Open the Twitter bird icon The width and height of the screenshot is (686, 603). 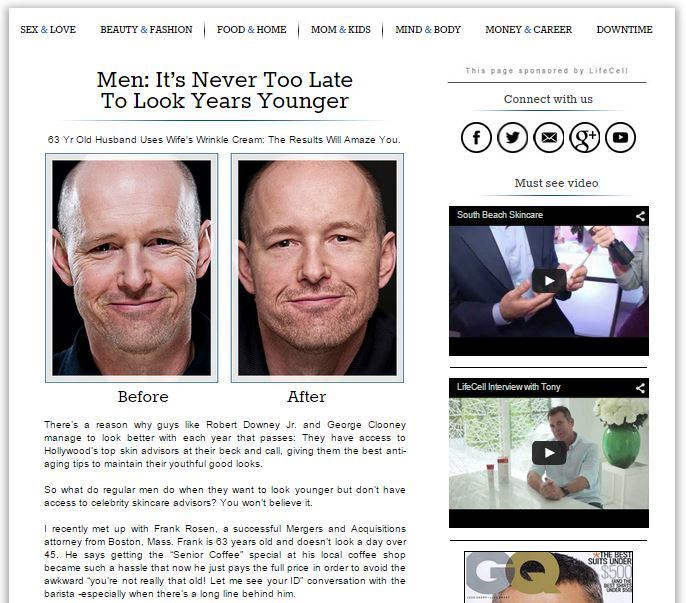pos(512,137)
